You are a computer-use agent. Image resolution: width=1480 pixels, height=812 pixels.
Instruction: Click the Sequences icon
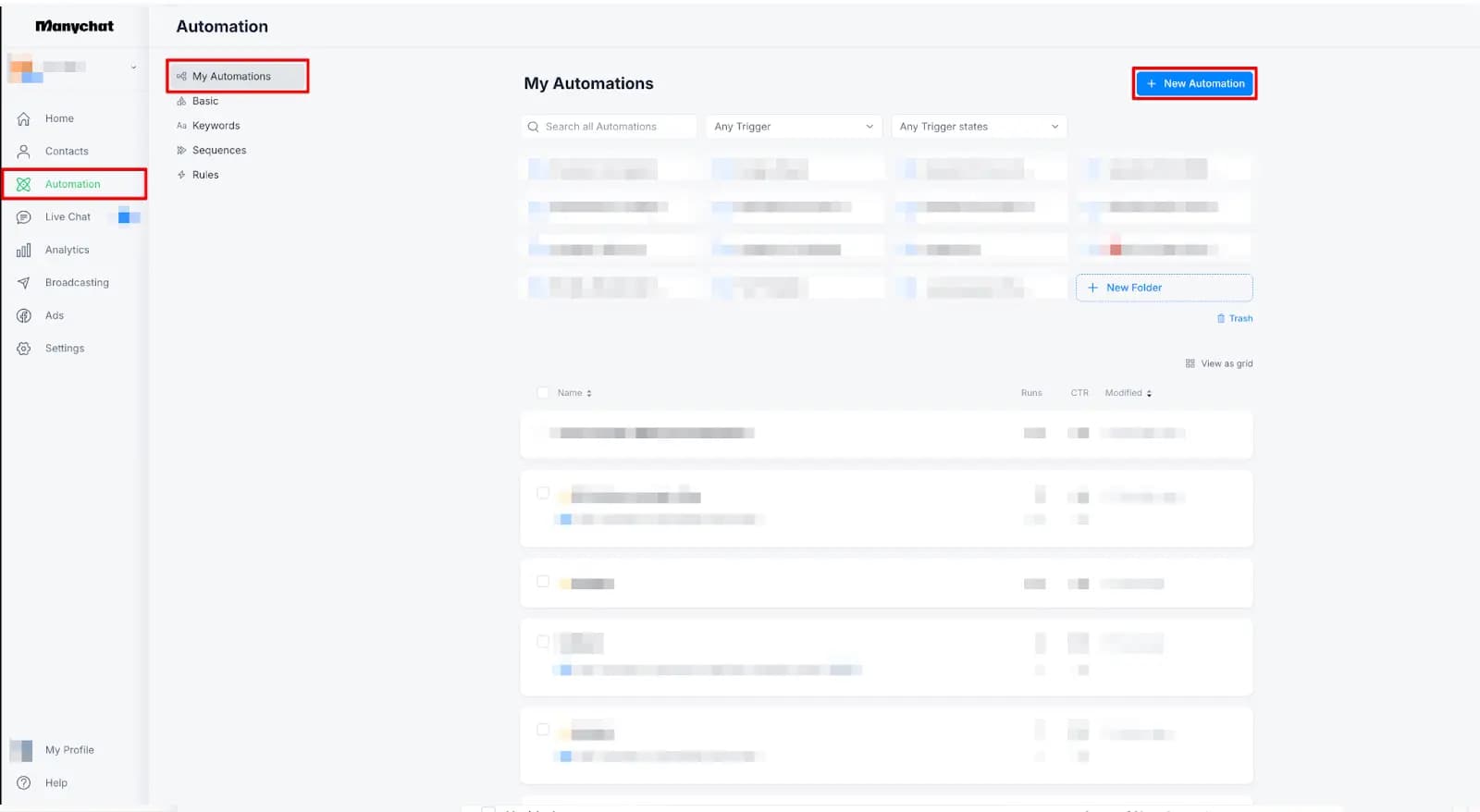click(x=181, y=150)
